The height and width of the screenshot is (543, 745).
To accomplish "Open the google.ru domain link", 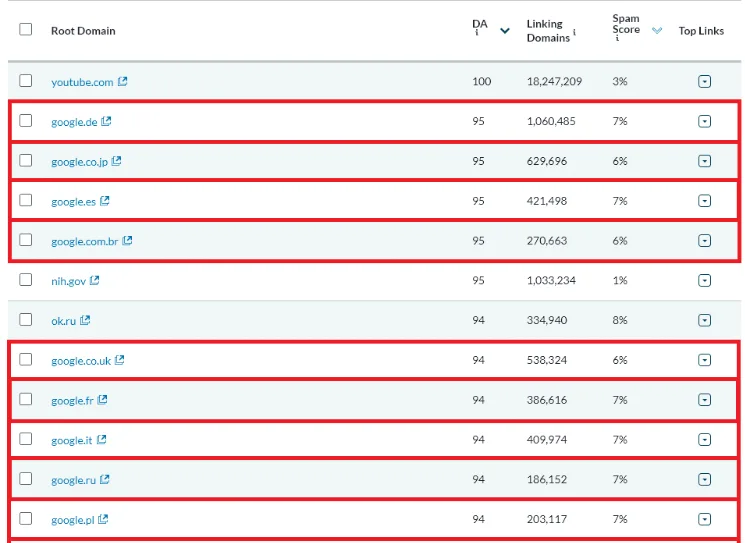I will (74, 480).
